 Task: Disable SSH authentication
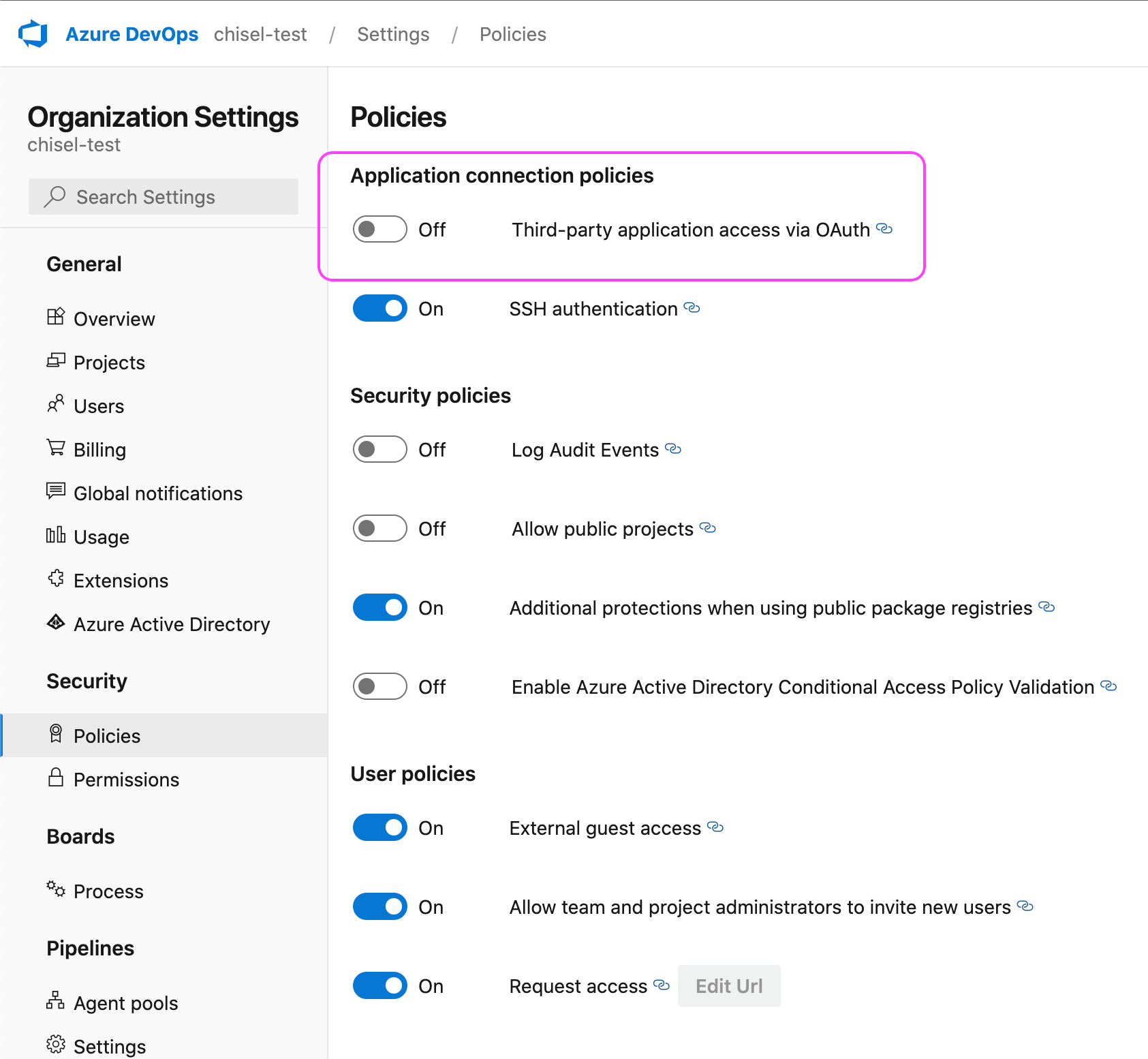379,308
